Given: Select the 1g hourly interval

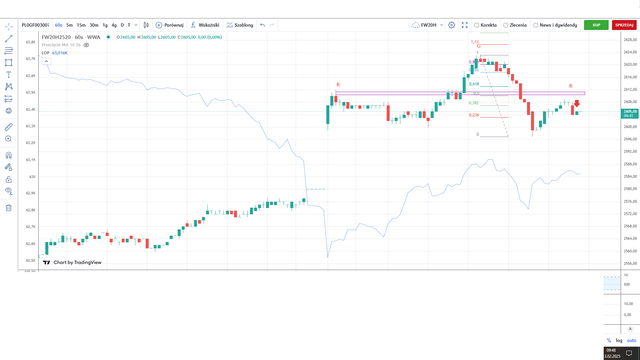Looking at the screenshot, I should [x=105, y=25].
